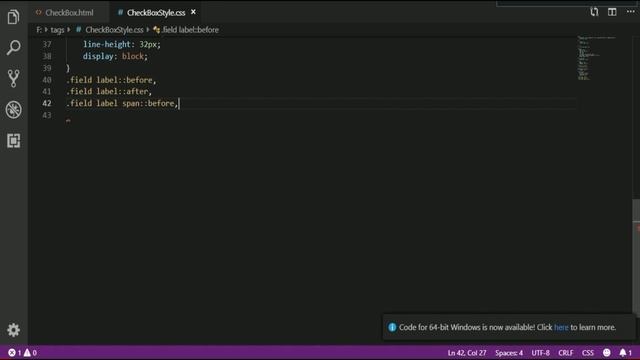Click the .field label:before breadcrumb
640x360 pixels.
[190, 30]
